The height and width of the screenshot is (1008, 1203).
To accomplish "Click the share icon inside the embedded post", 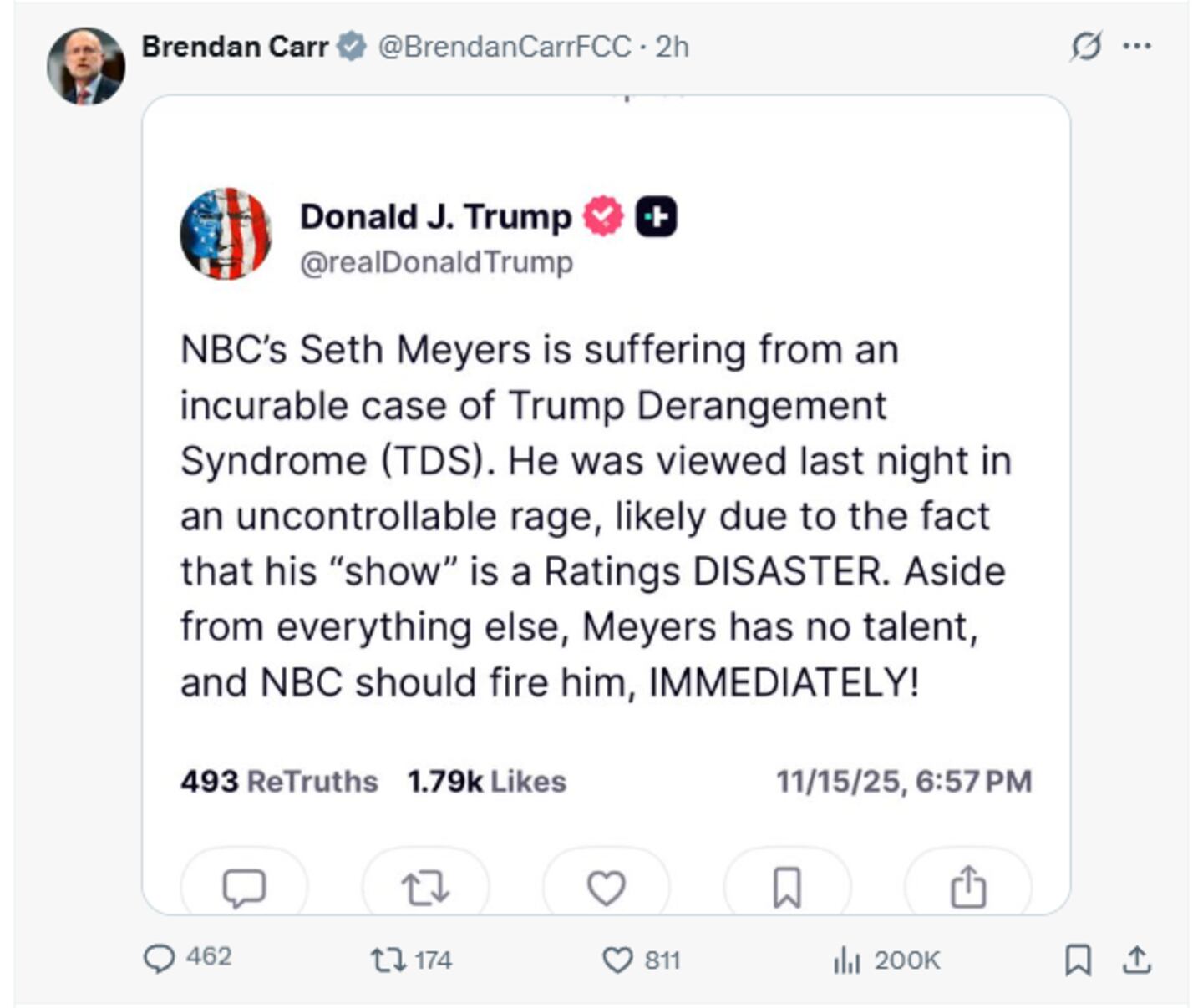I will 969,888.
